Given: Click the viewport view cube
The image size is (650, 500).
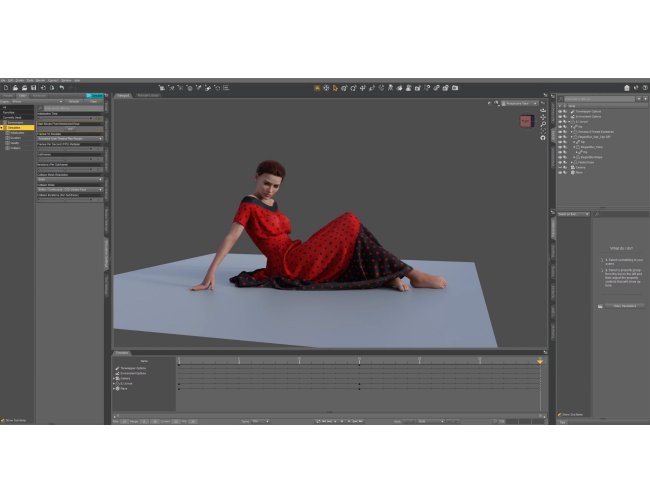Looking at the screenshot, I should point(526,121).
